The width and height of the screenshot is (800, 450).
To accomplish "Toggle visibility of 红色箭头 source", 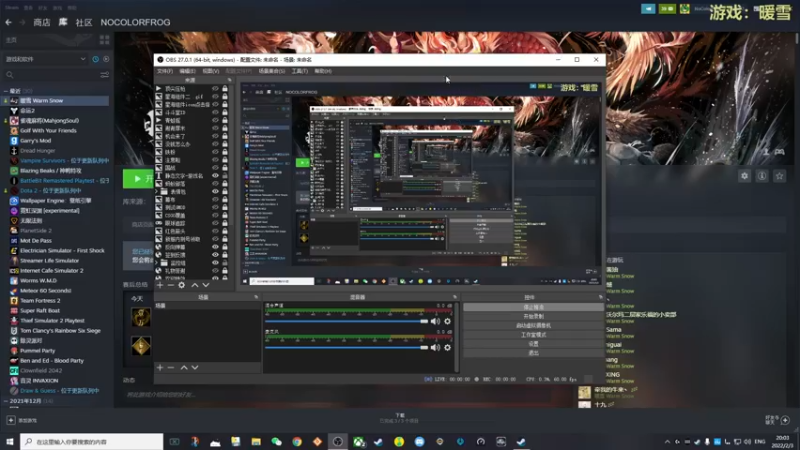I will coord(215,231).
